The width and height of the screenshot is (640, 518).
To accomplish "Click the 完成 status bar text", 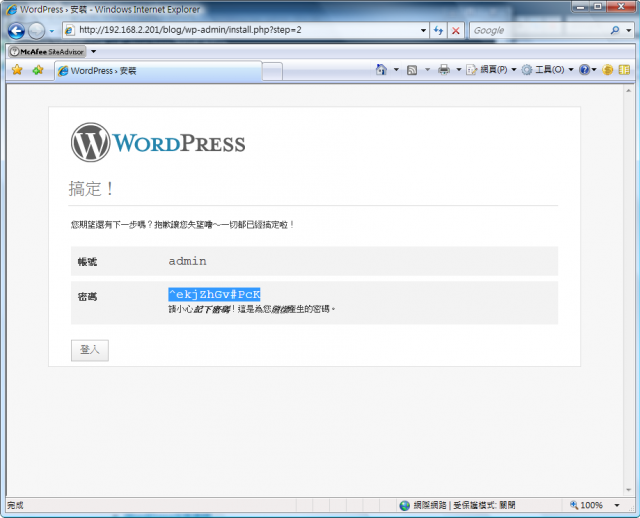I will (x=15, y=505).
